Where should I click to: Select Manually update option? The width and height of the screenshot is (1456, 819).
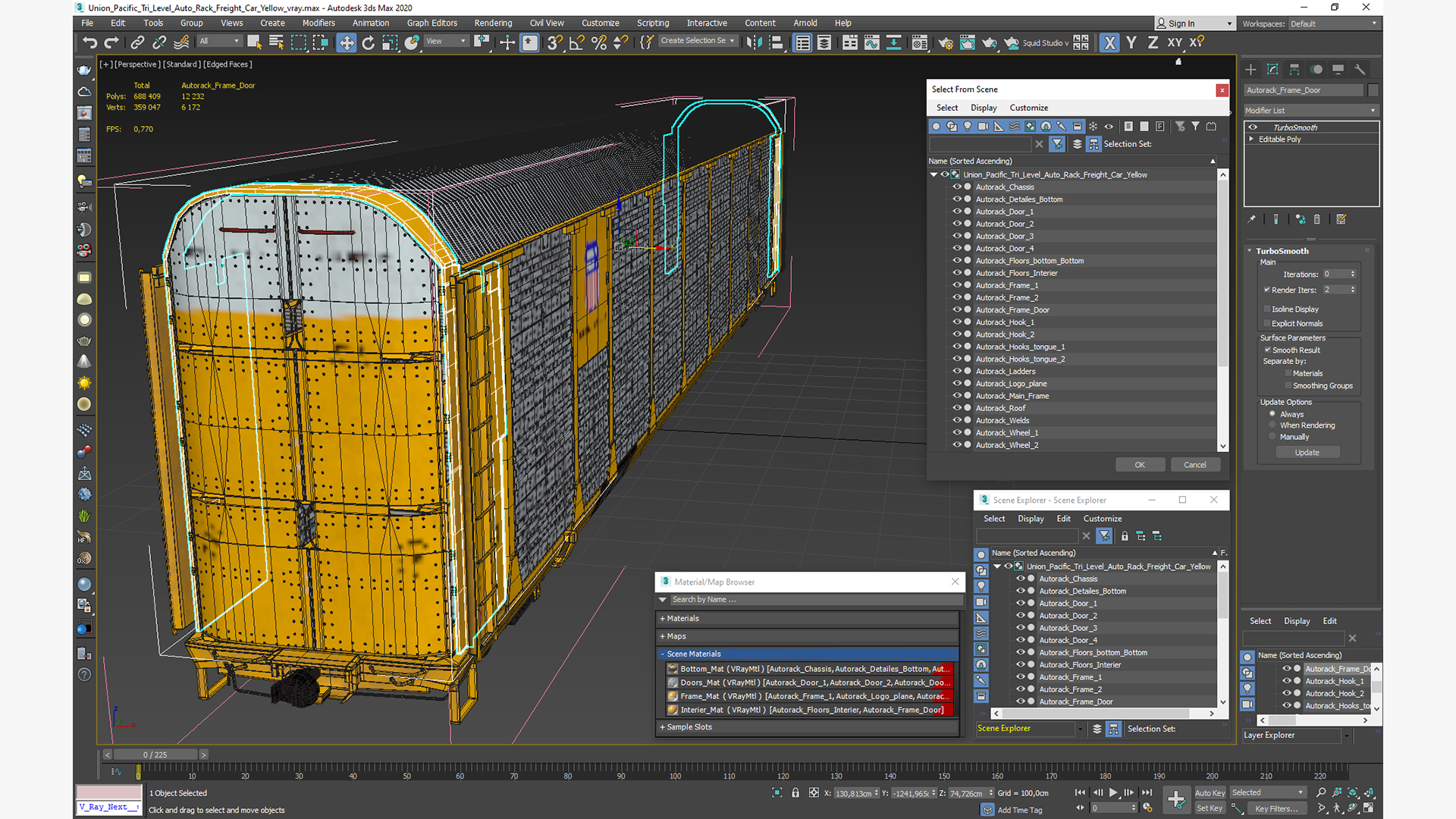pos(1272,437)
